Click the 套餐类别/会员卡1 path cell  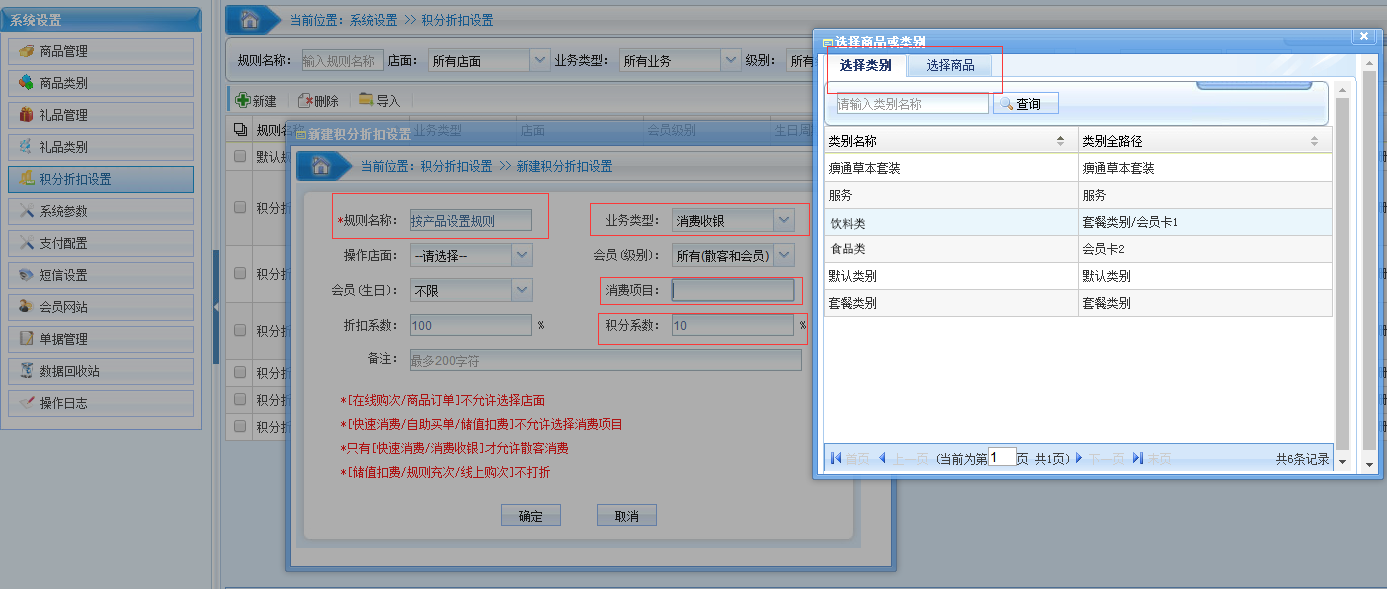1205,222
